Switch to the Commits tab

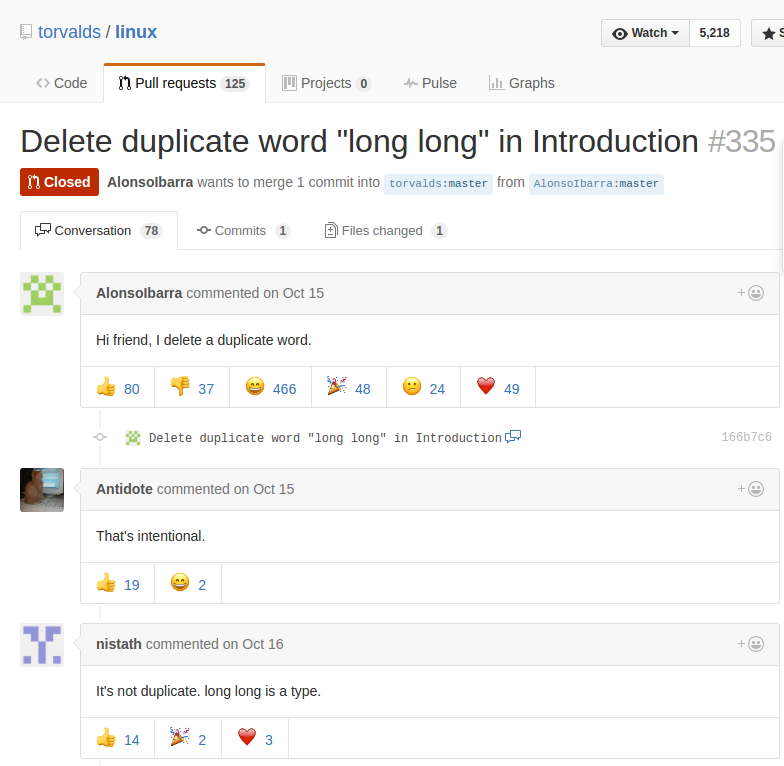244,230
